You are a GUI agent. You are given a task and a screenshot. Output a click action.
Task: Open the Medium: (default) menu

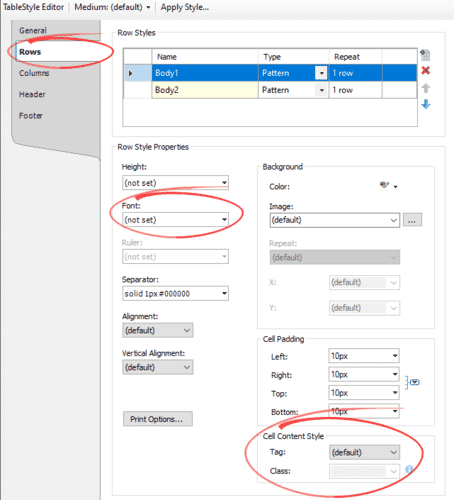112,7
